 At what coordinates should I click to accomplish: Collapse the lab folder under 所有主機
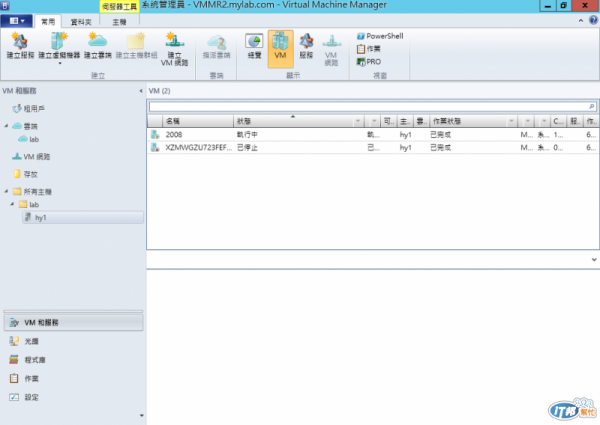pos(12,204)
